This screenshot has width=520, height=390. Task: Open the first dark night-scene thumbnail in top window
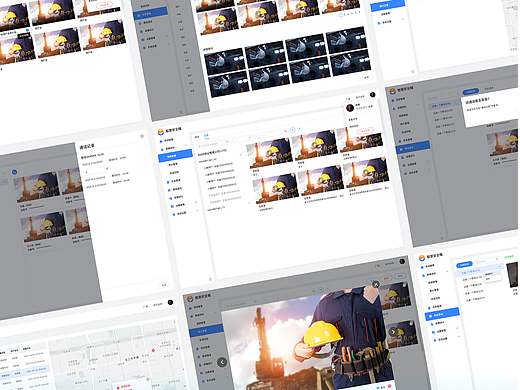point(224,61)
